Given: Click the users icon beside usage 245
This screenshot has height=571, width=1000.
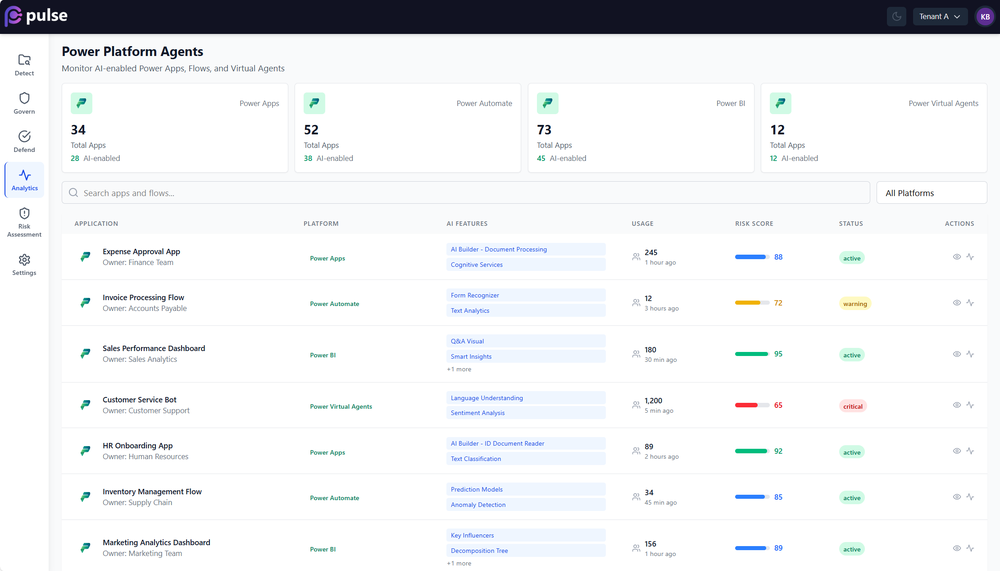Looking at the screenshot, I should (x=636, y=257).
